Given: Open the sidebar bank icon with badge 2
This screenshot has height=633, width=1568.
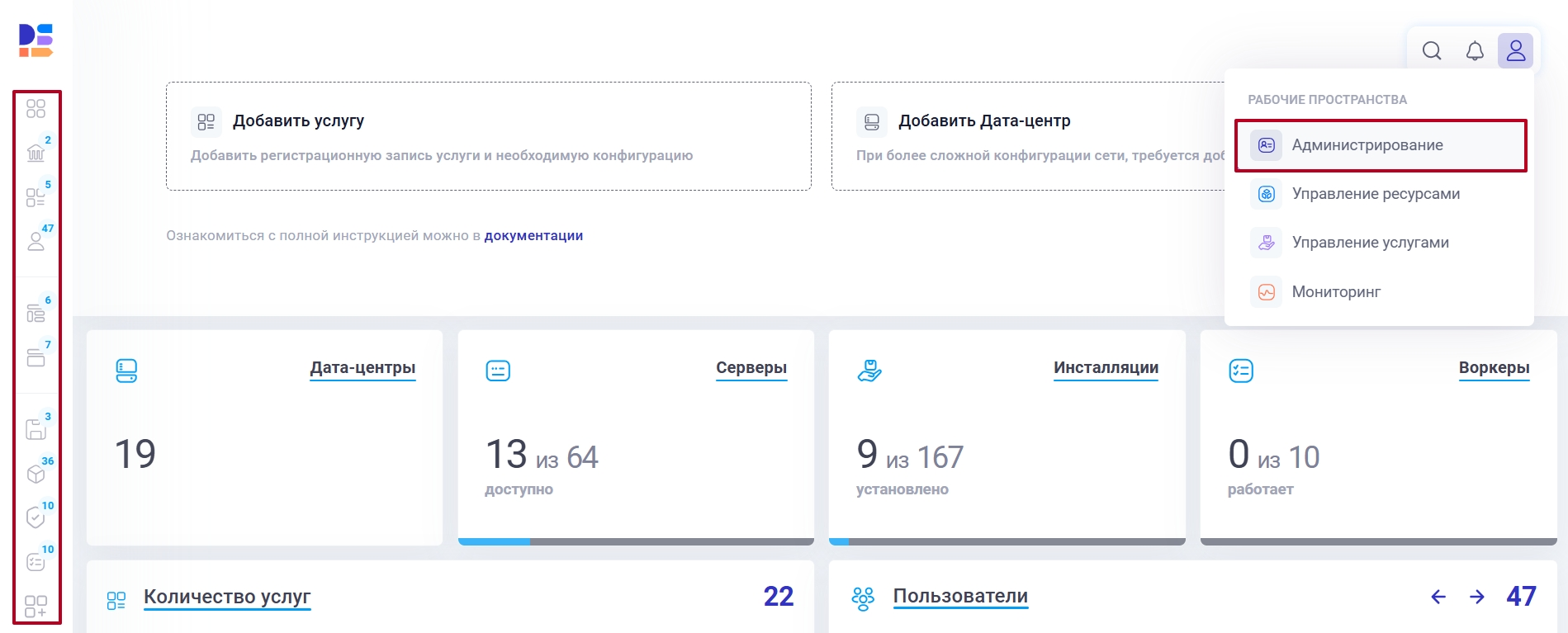Looking at the screenshot, I should (36, 153).
